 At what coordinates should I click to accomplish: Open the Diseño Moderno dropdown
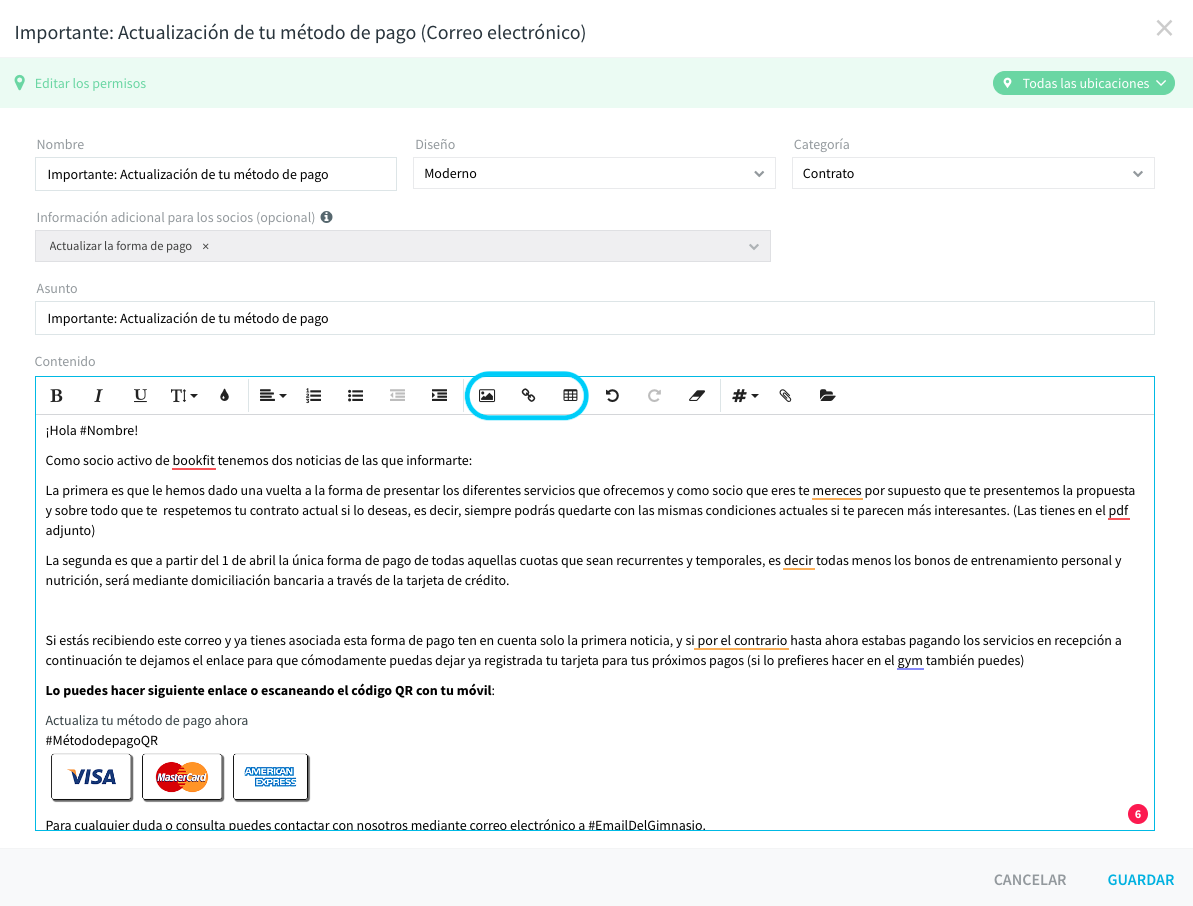[x=594, y=173]
